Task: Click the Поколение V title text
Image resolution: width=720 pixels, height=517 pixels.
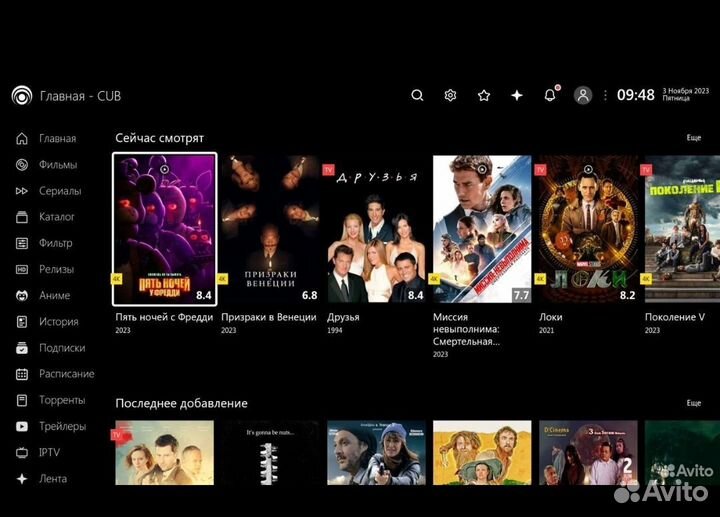Action: pos(675,317)
